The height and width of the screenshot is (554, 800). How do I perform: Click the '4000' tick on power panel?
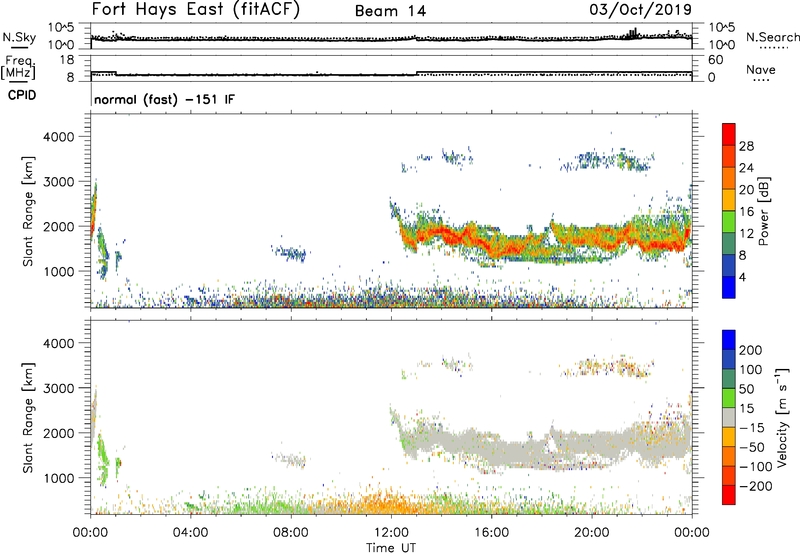[58, 137]
